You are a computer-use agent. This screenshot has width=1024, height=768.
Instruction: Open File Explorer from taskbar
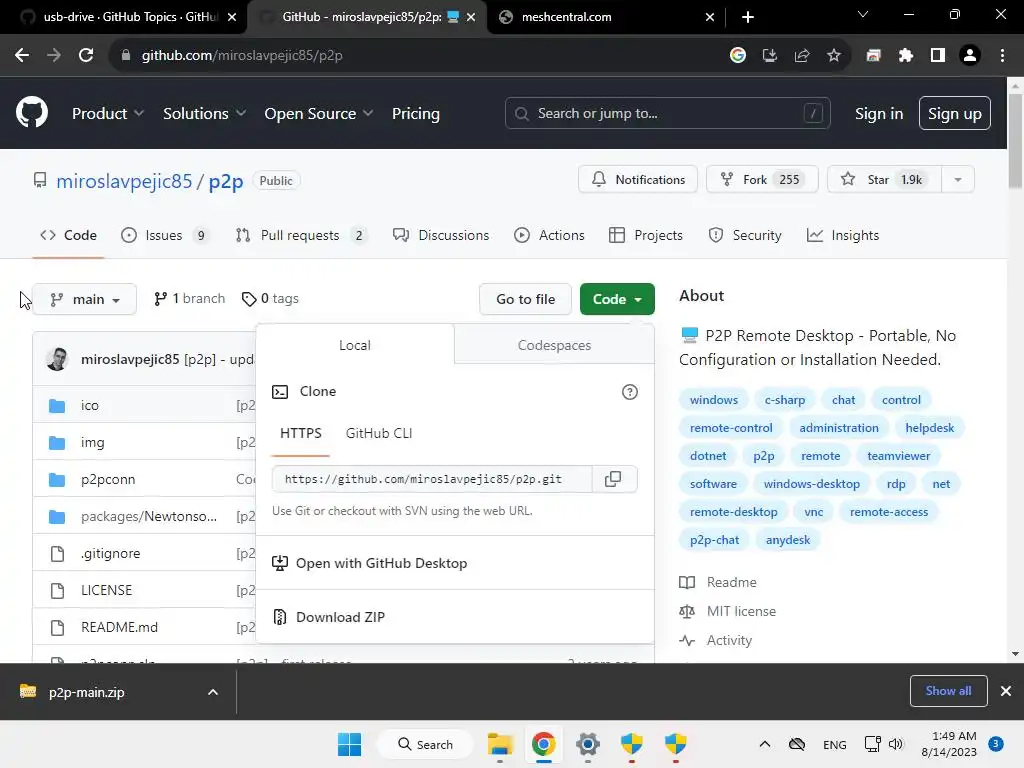point(500,744)
